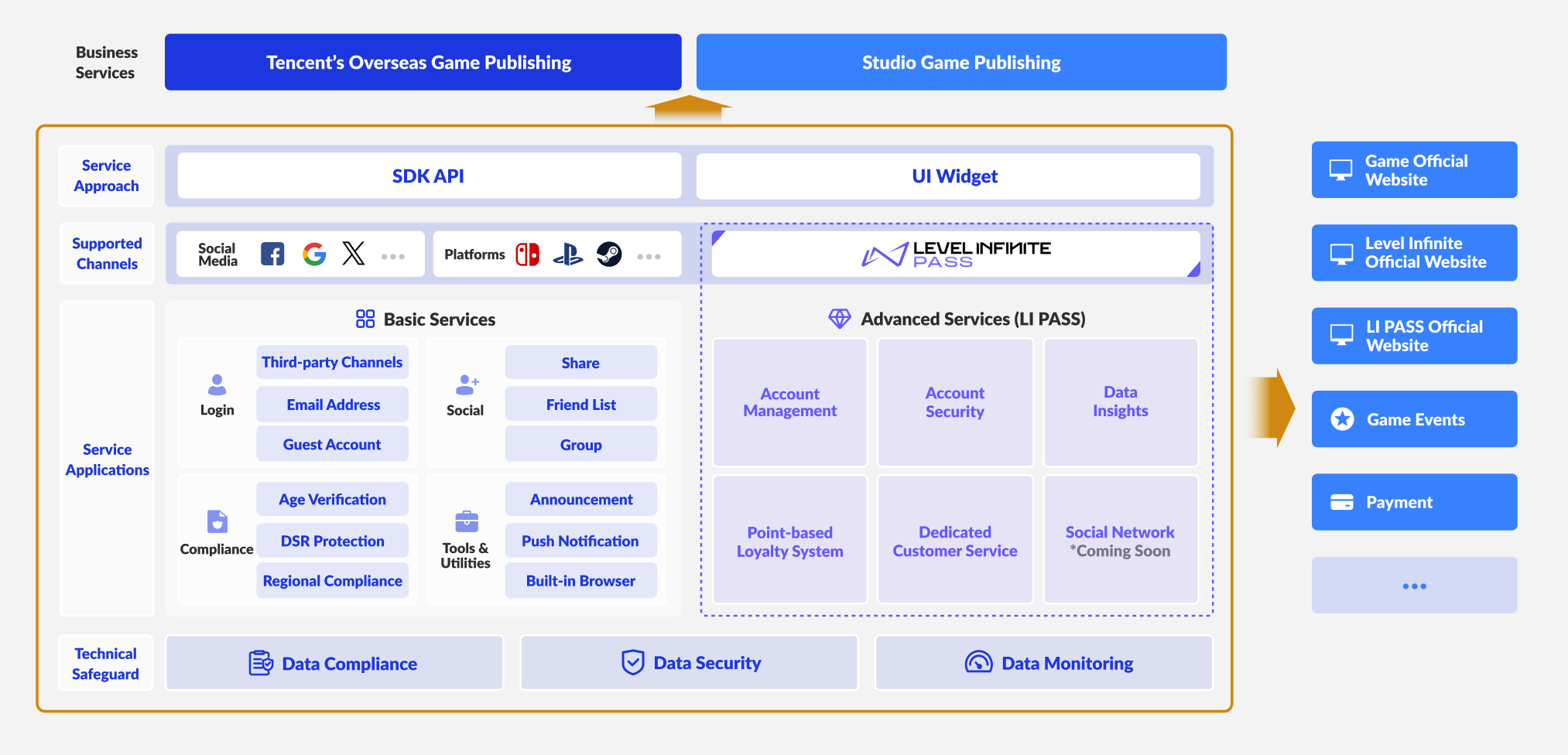Click the Facebook icon in Social Media
The width and height of the screenshot is (1568, 755).
coord(272,254)
